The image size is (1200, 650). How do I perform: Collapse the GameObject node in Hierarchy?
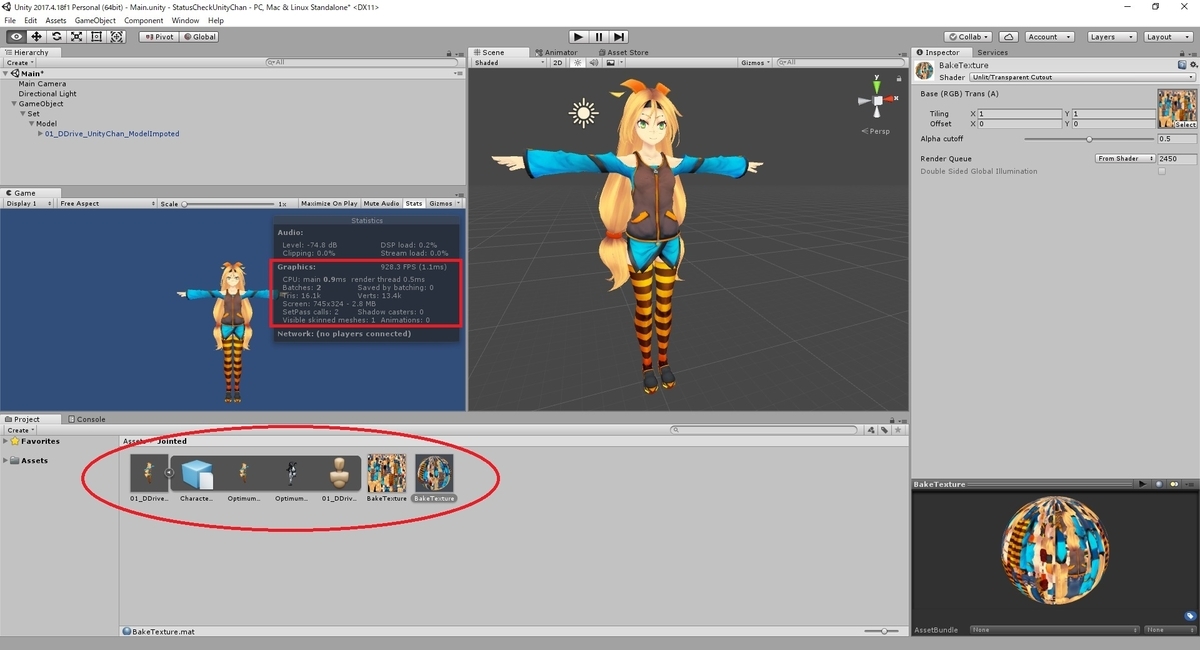[14, 103]
